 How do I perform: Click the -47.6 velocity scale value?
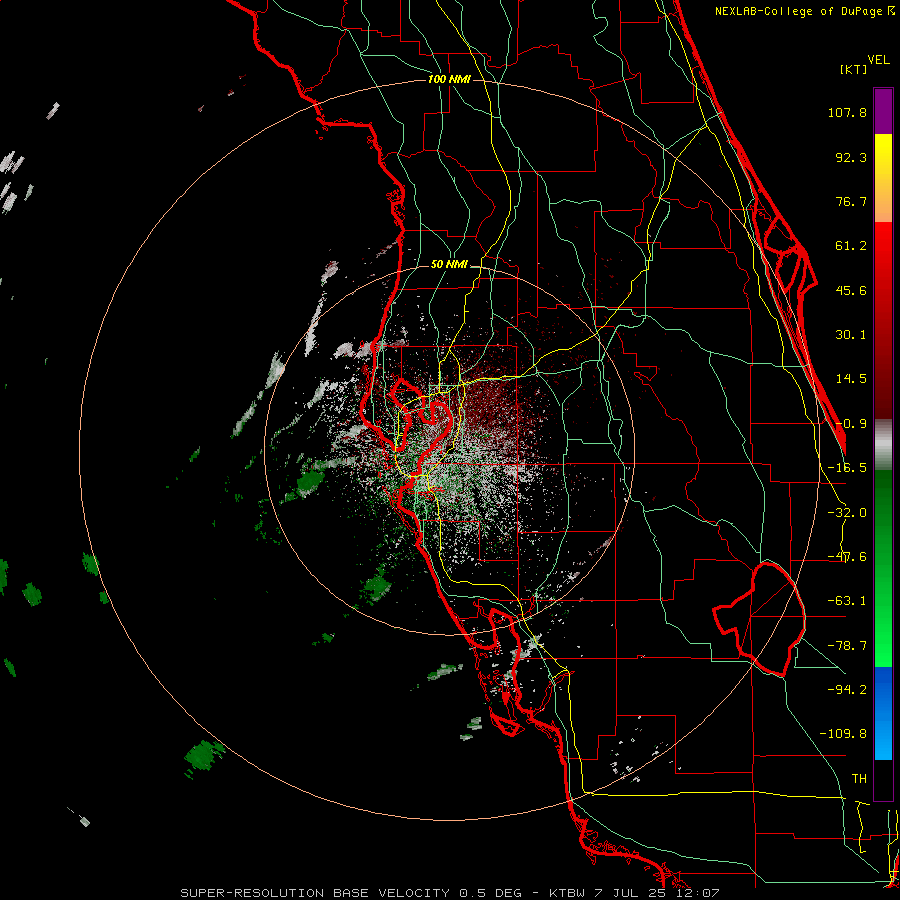click(x=847, y=557)
